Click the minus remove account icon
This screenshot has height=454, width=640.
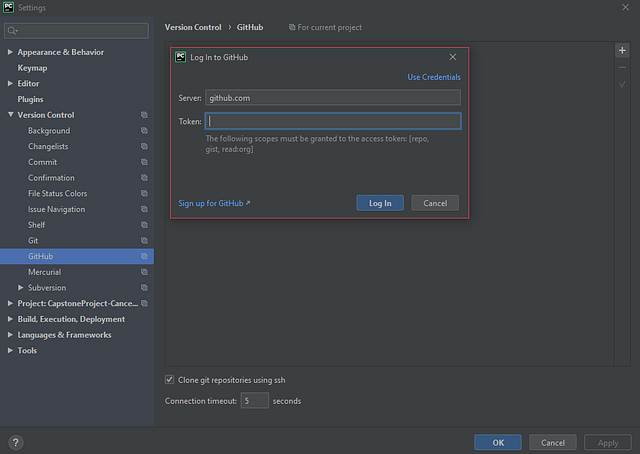622,67
